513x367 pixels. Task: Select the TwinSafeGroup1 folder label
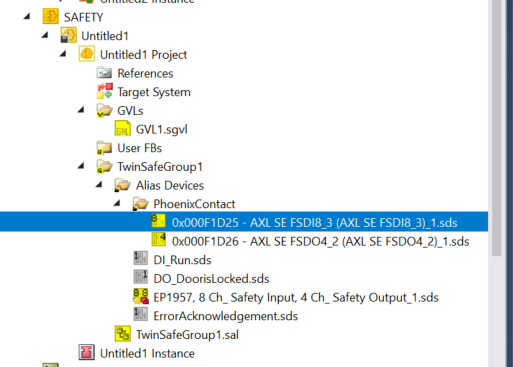[x=160, y=167]
